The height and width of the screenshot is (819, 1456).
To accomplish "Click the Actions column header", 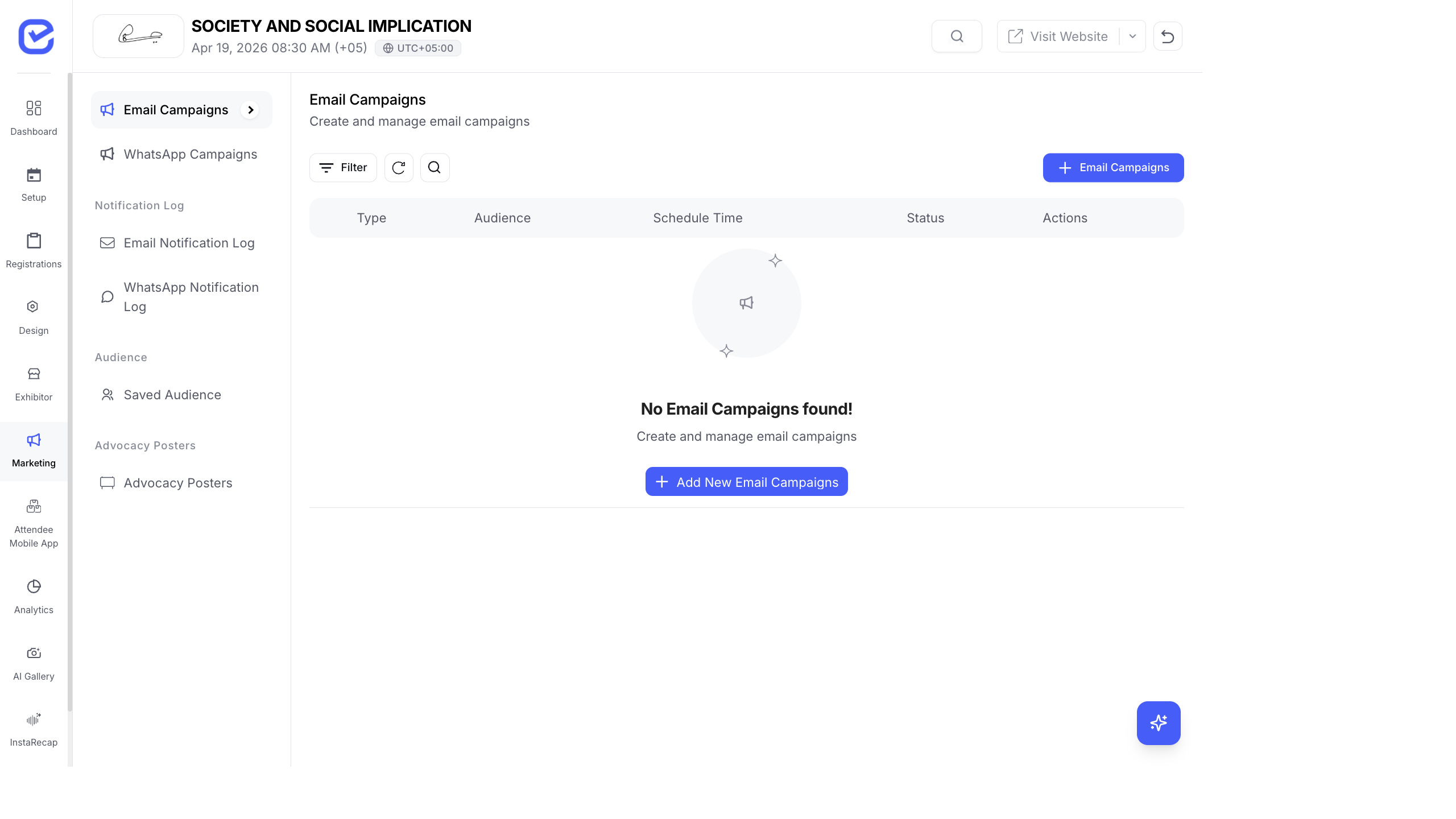I will (x=1065, y=218).
